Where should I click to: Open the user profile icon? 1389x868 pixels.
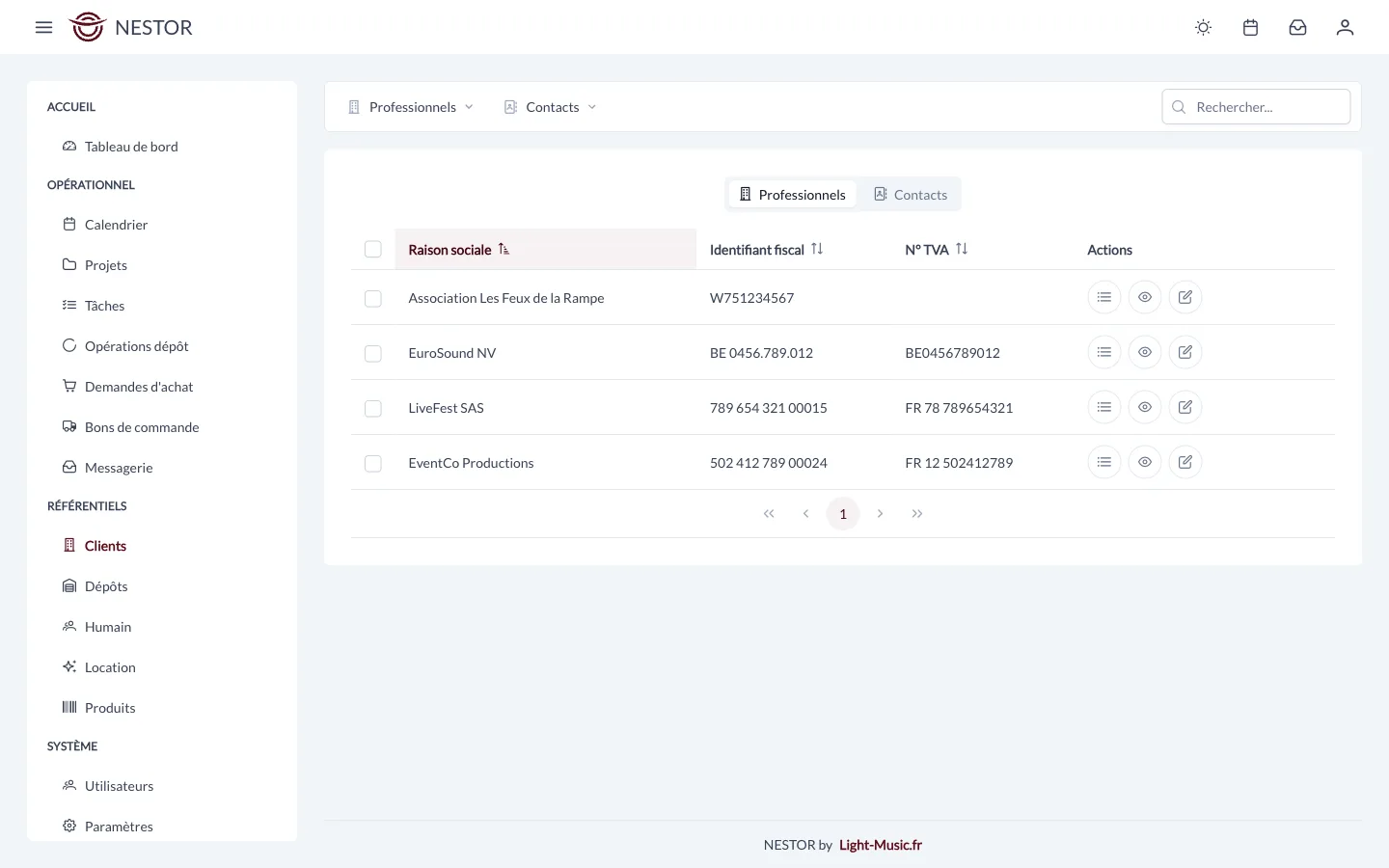tap(1345, 27)
